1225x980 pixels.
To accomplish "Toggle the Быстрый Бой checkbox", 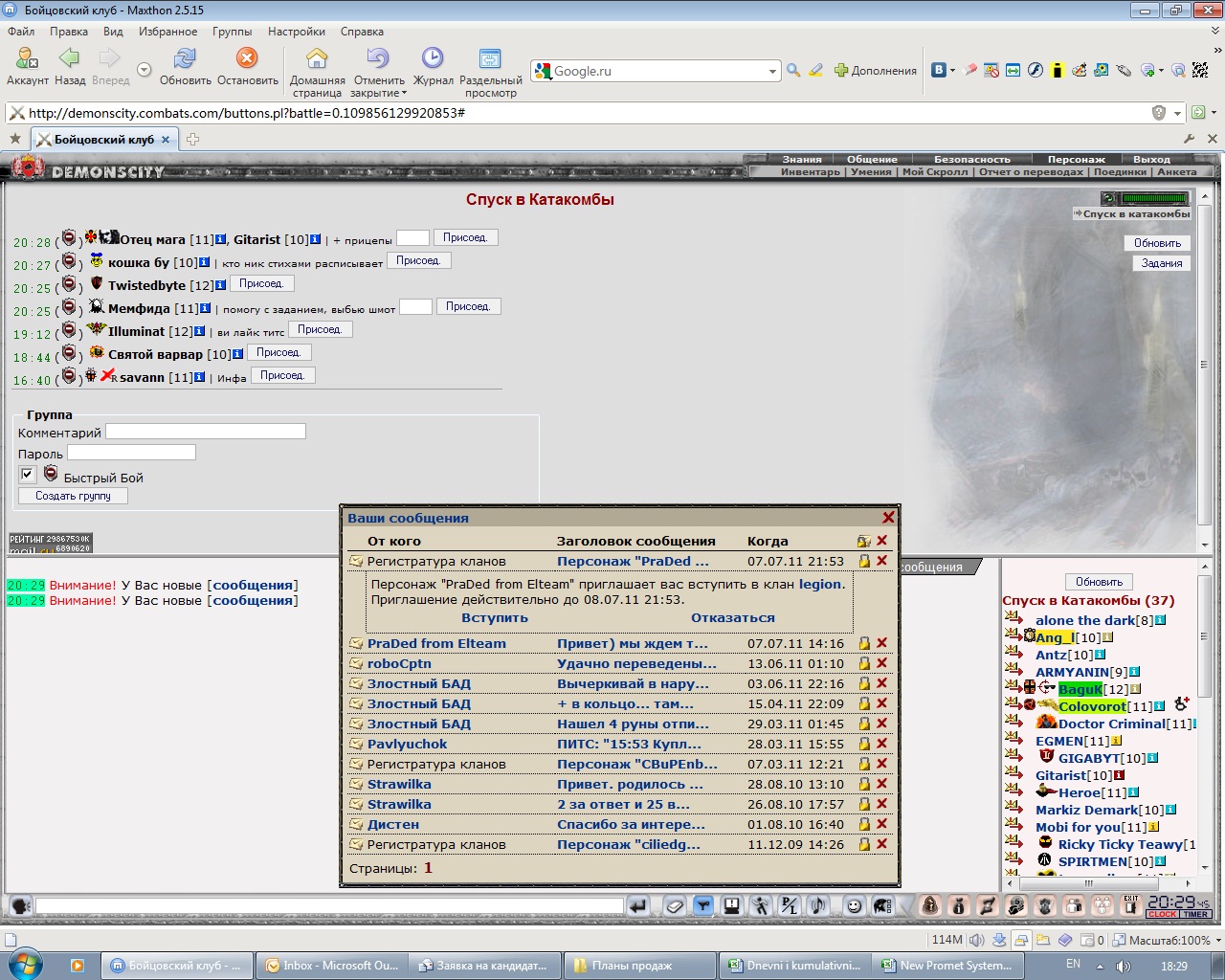I will click(27, 474).
